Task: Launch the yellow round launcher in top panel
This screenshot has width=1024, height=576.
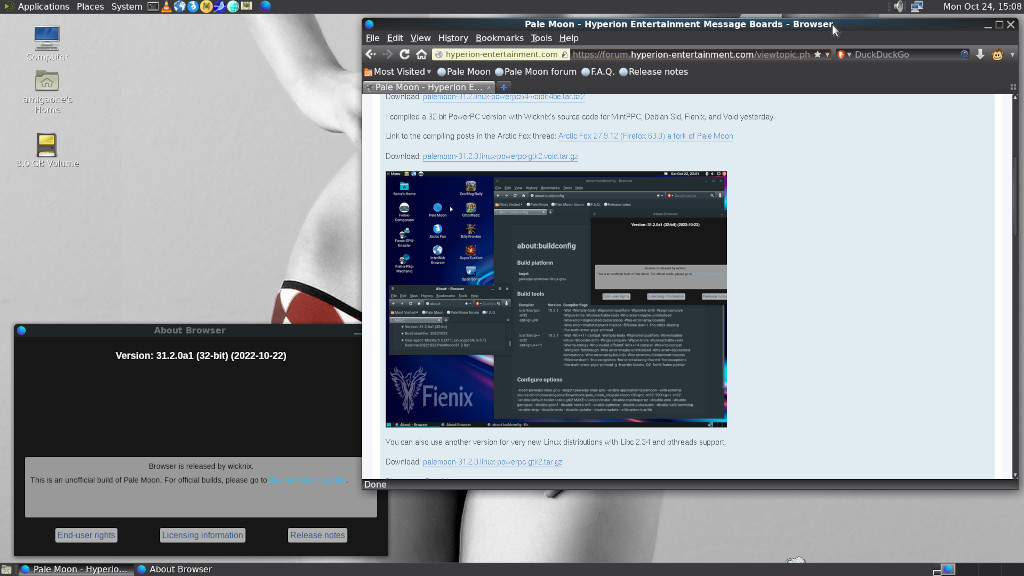Action: click(x=206, y=7)
